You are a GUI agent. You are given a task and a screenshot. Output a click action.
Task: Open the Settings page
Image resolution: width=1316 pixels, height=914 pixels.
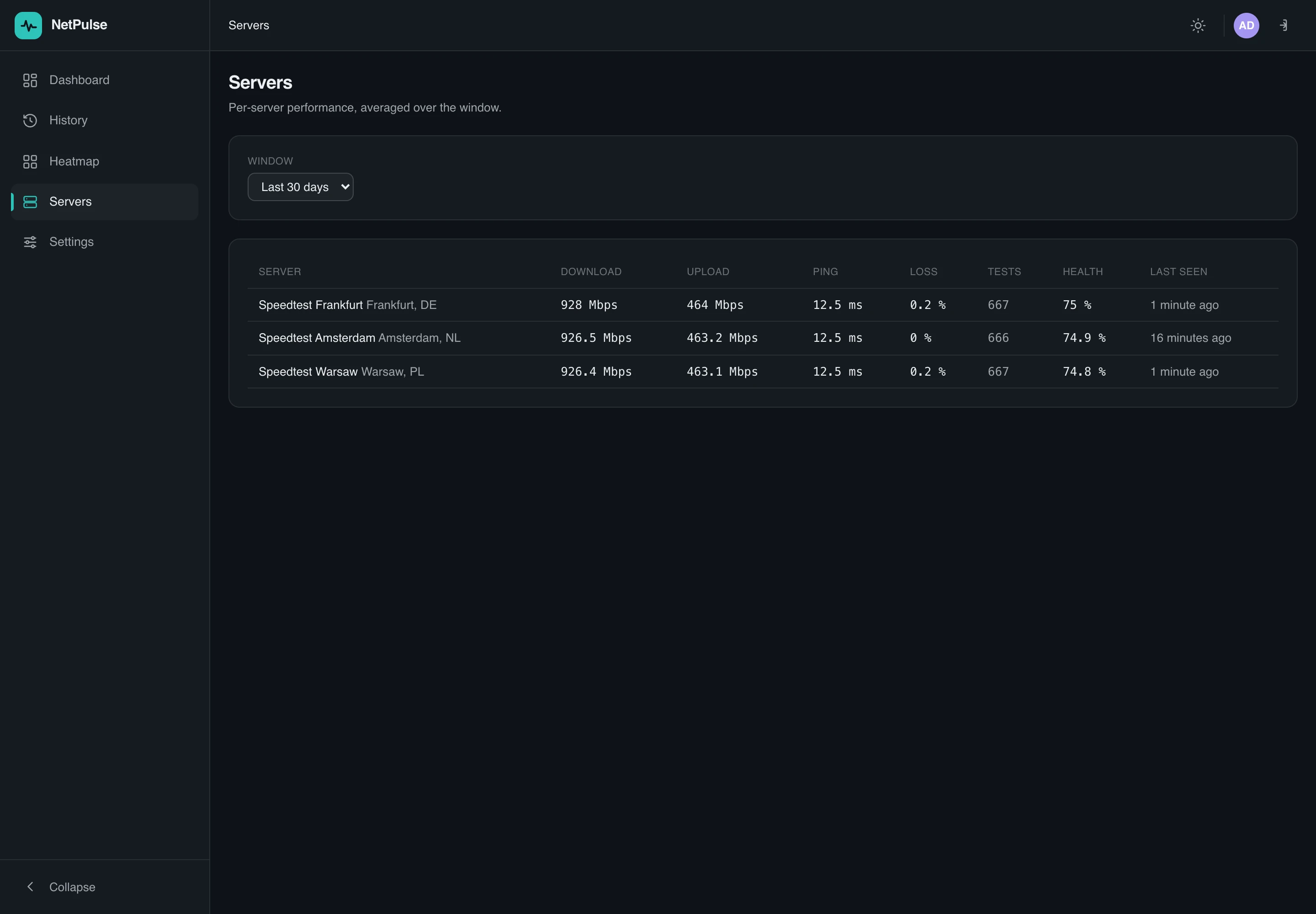point(105,242)
